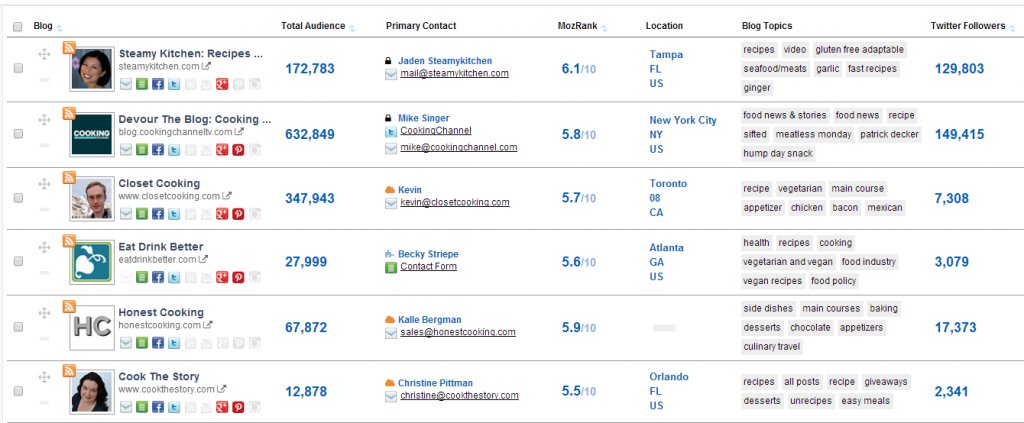The image size is (1024, 423).
Task: Open external link icon beside steamykitchen.com
Action: point(206,67)
